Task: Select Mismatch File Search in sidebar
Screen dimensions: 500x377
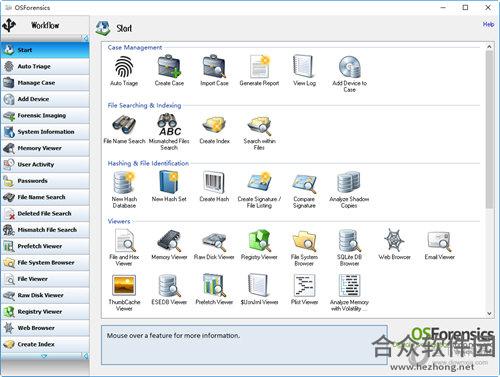Action: click(45, 230)
